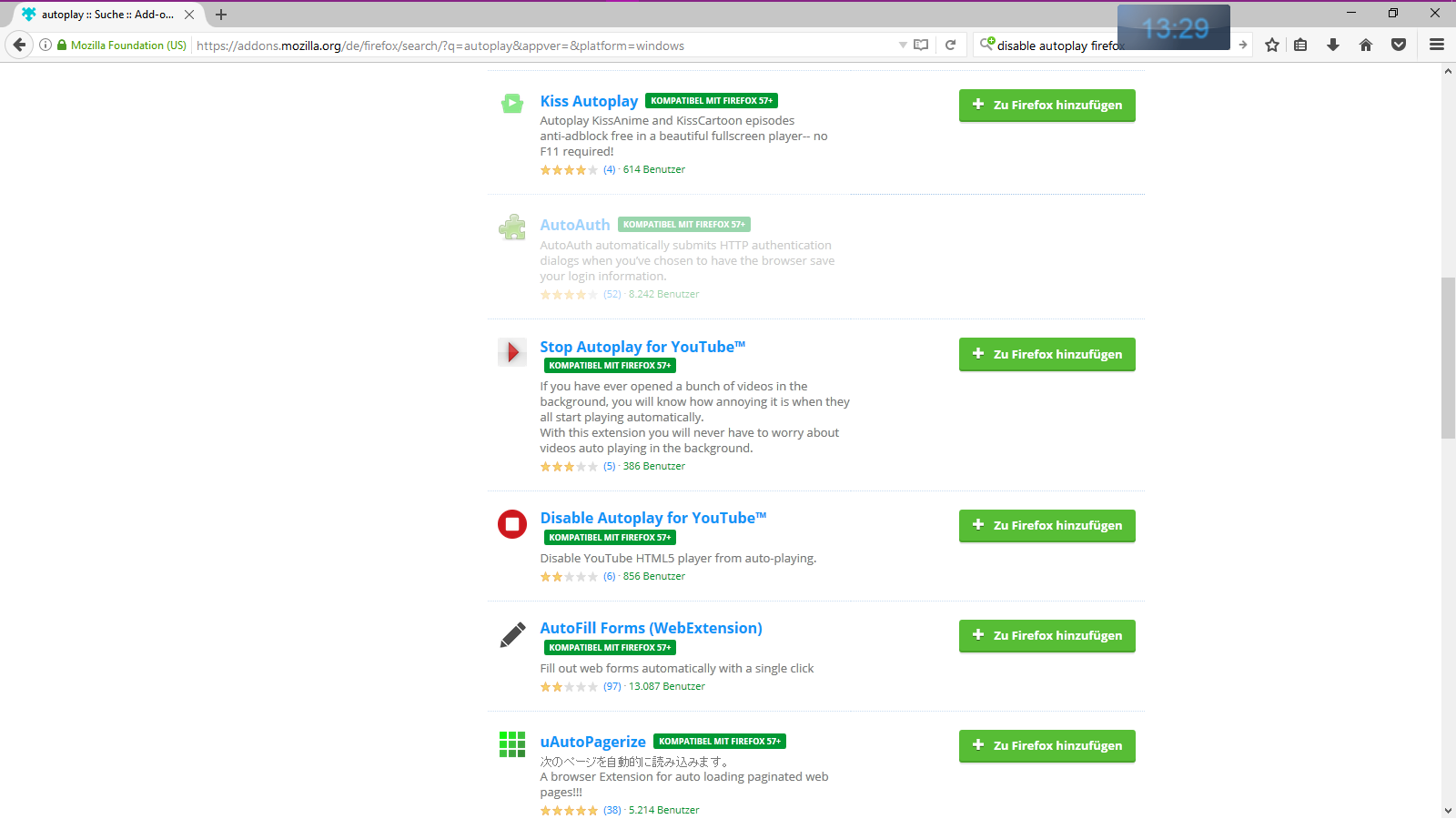Click the page's vertical scrollbar thumb

point(1448,358)
